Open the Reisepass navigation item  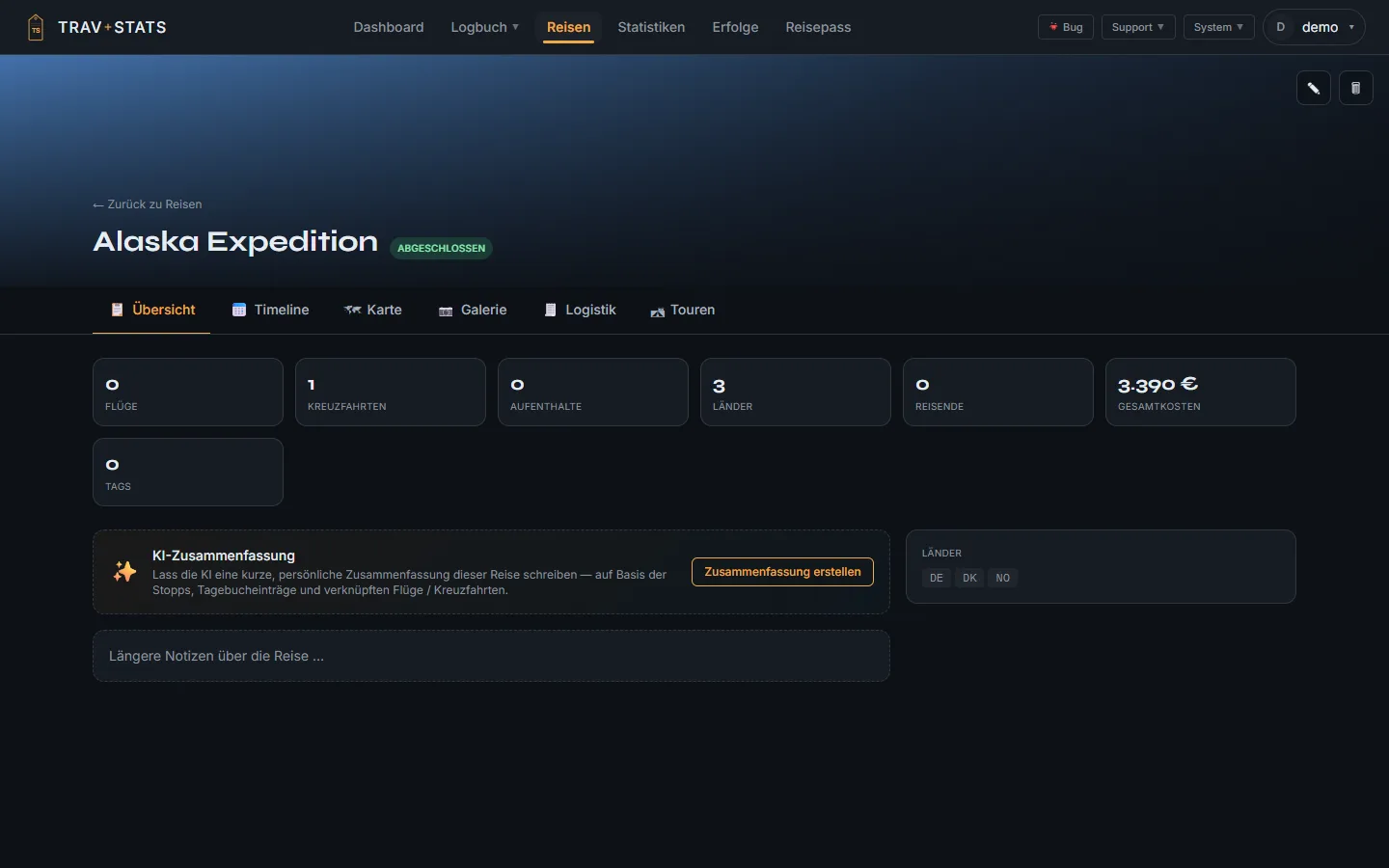819,27
